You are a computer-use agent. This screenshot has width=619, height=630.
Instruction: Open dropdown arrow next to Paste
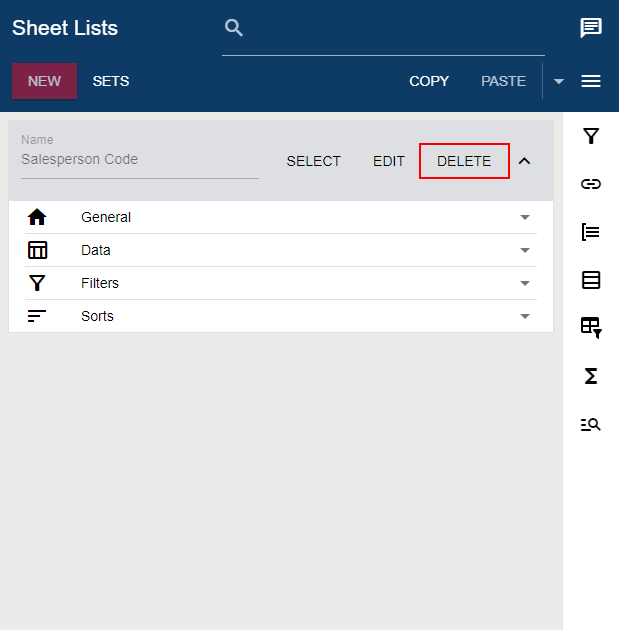coord(558,81)
